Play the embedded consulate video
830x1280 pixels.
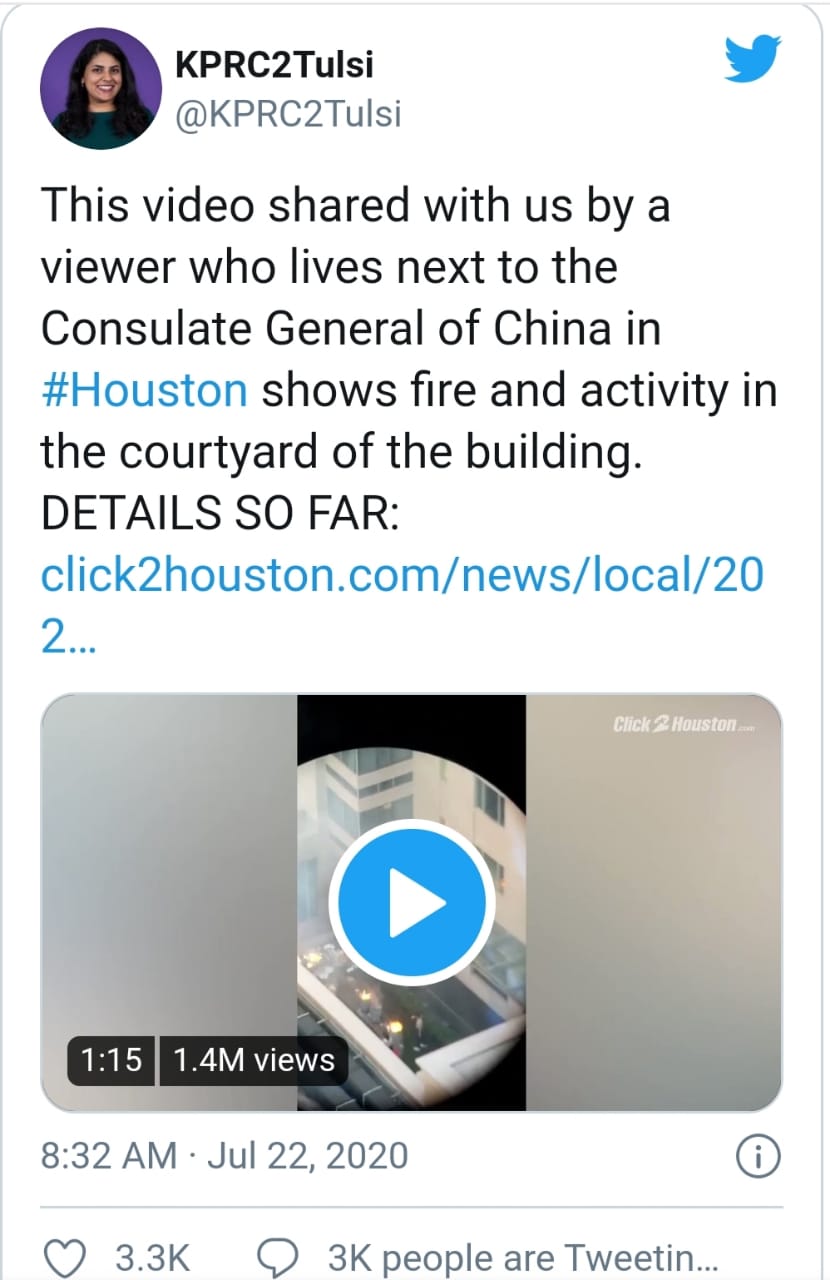point(412,902)
